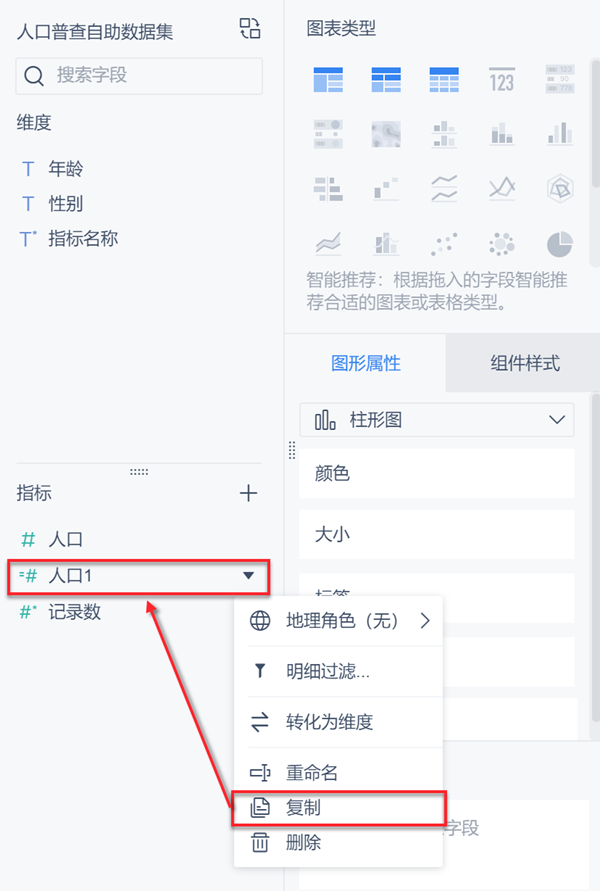Switch to the 组件样式 tab
Viewport: 600px width, 891px height.
(525, 363)
